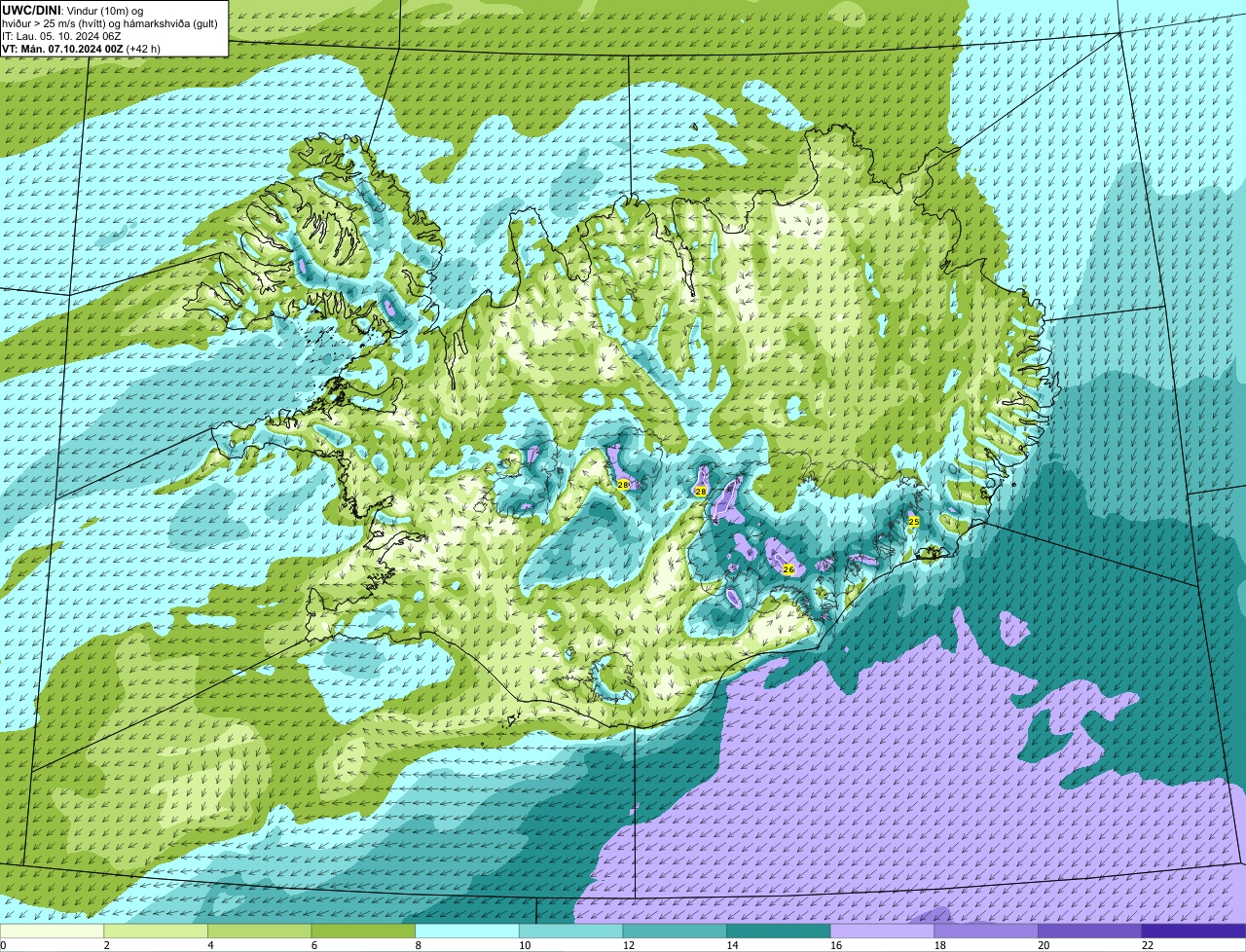The height and width of the screenshot is (952, 1246).
Task: Click the legend scale value 4
Action: coord(210,945)
